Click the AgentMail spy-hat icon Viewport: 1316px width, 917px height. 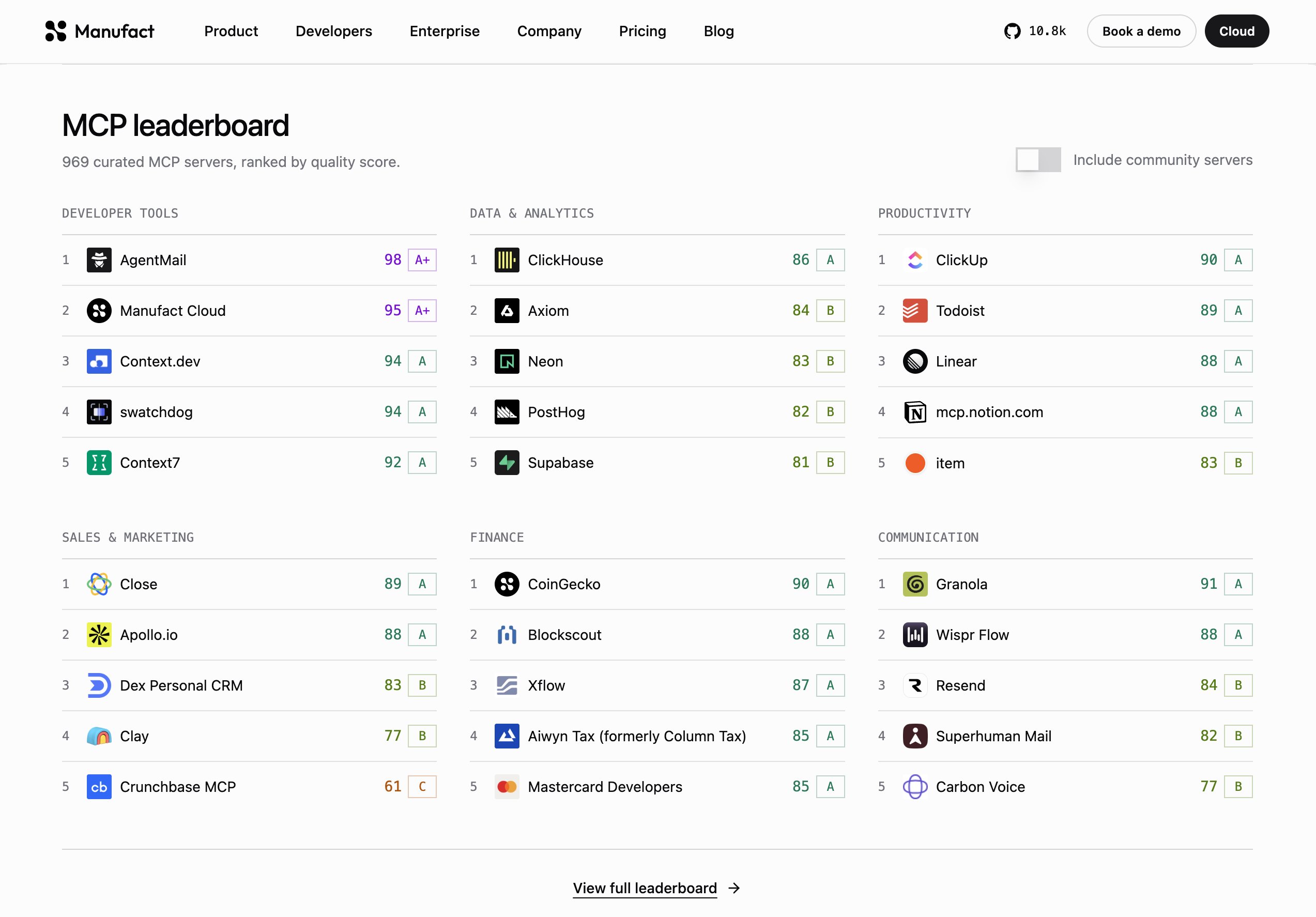[99, 259]
